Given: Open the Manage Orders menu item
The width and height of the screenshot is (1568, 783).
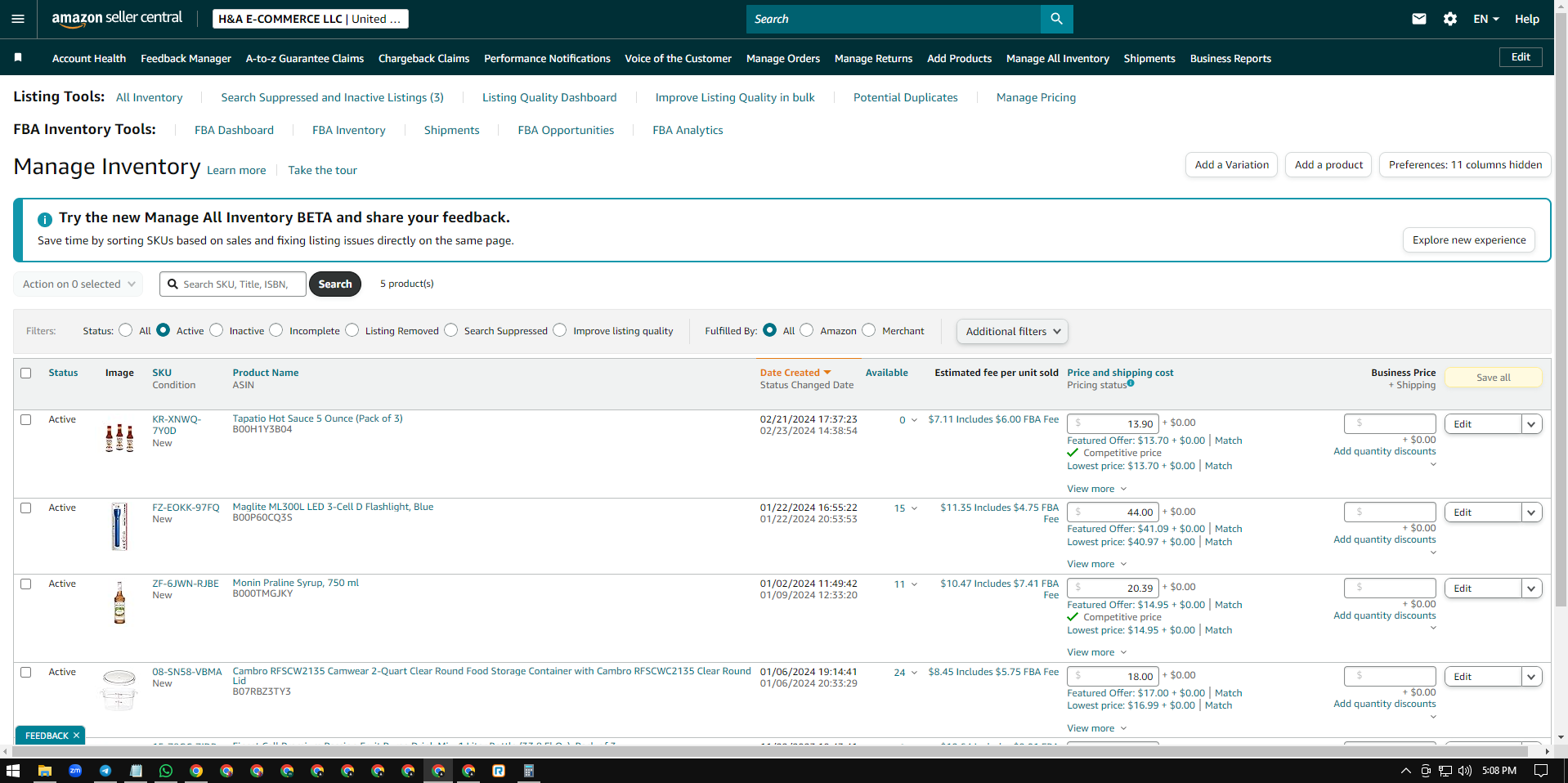Looking at the screenshot, I should click(x=783, y=58).
